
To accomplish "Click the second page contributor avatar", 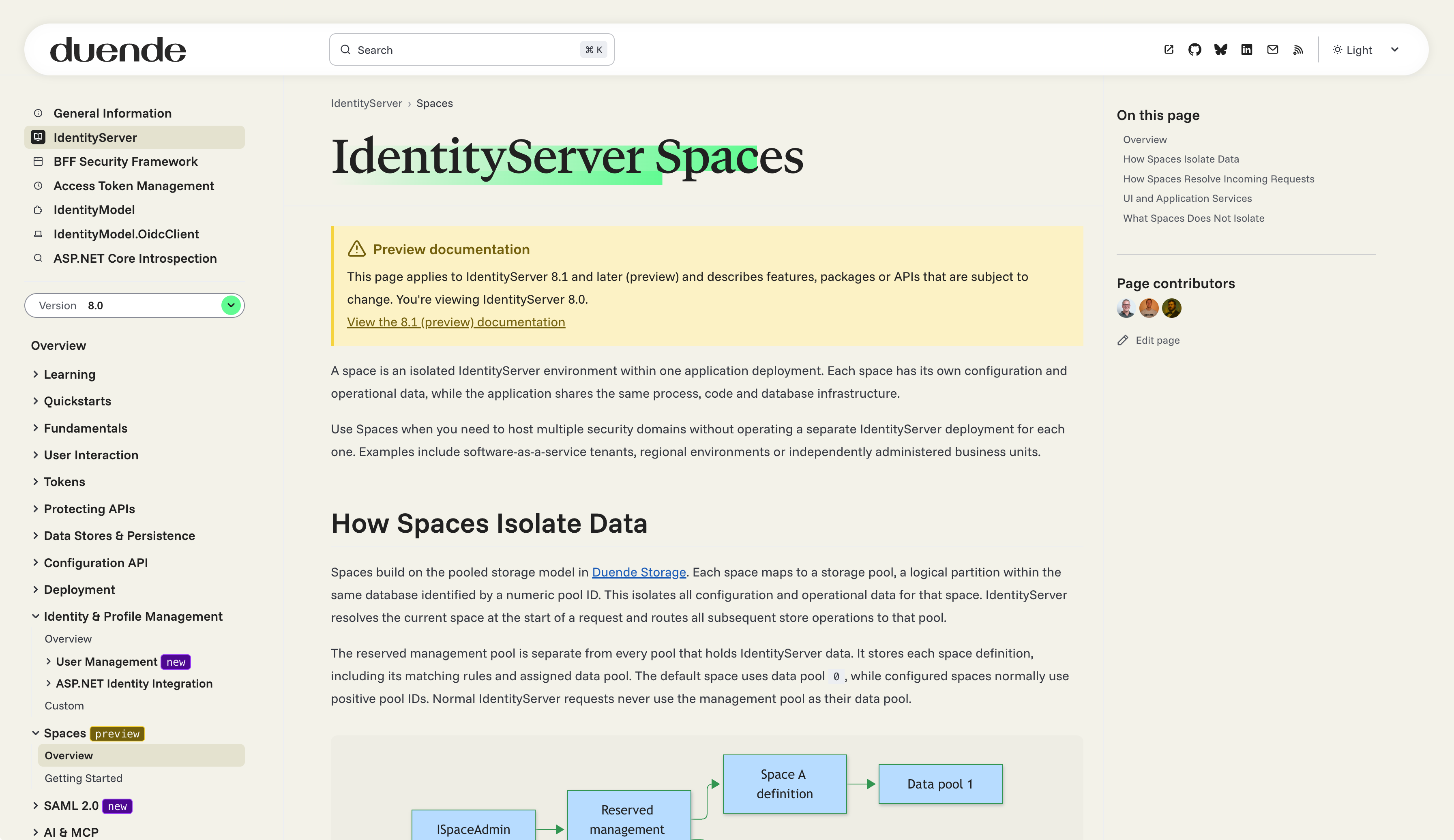I will click(1149, 308).
